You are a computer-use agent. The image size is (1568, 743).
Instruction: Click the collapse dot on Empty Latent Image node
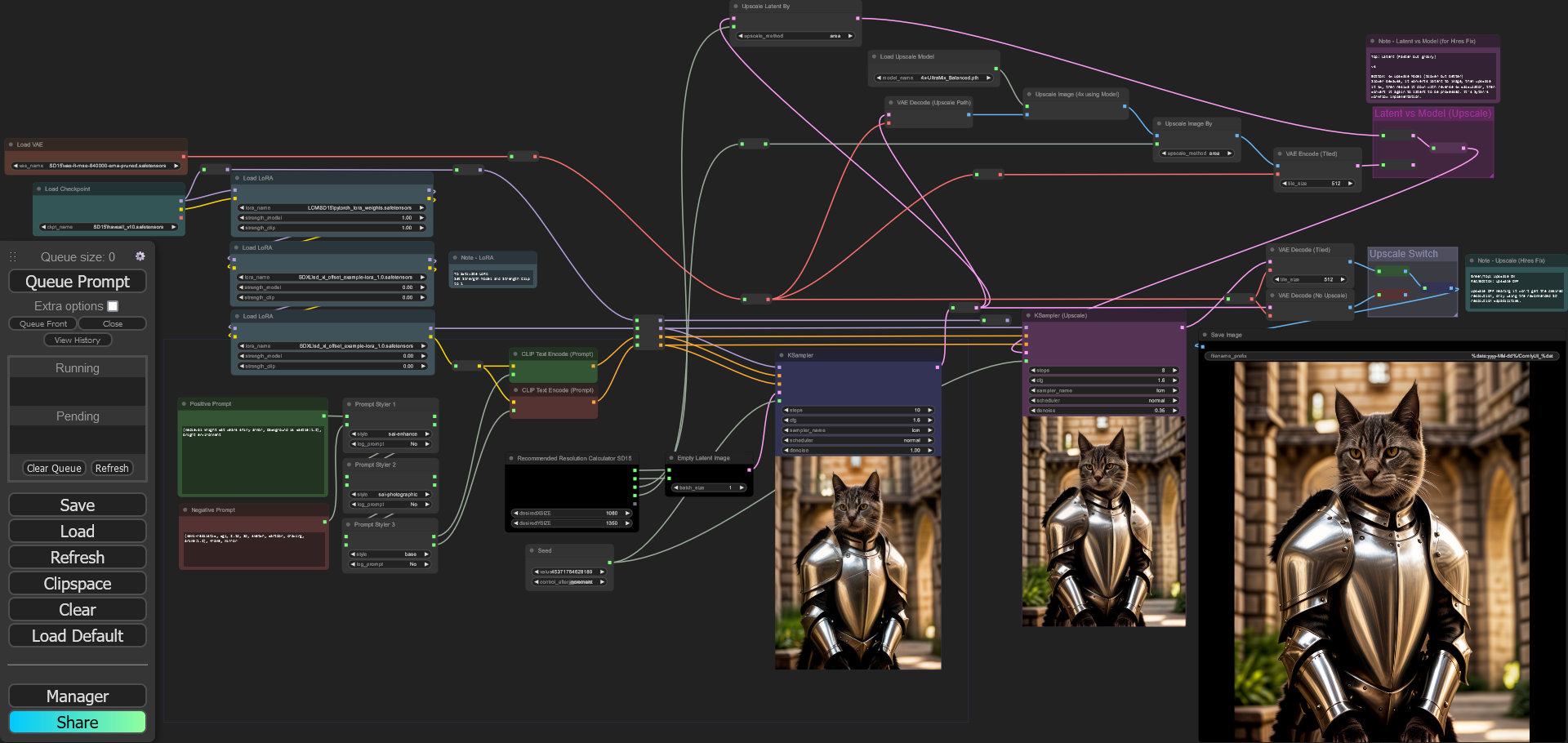pyautogui.click(x=671, y=458)
